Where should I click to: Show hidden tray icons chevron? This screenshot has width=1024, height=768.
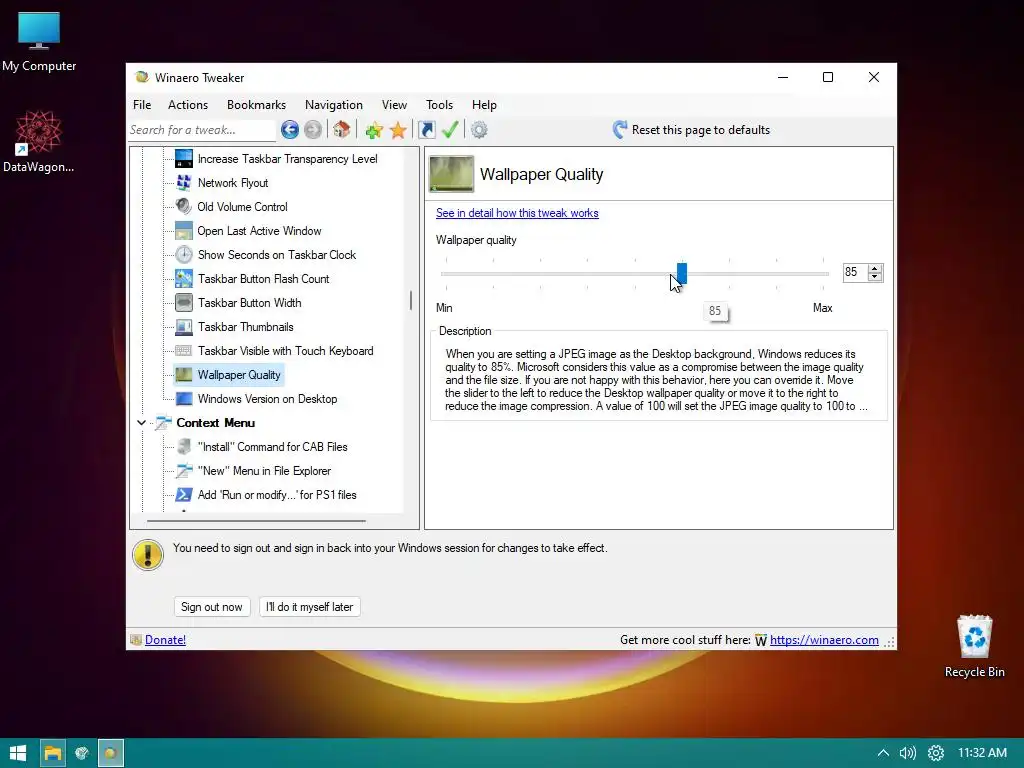(883, 753)
